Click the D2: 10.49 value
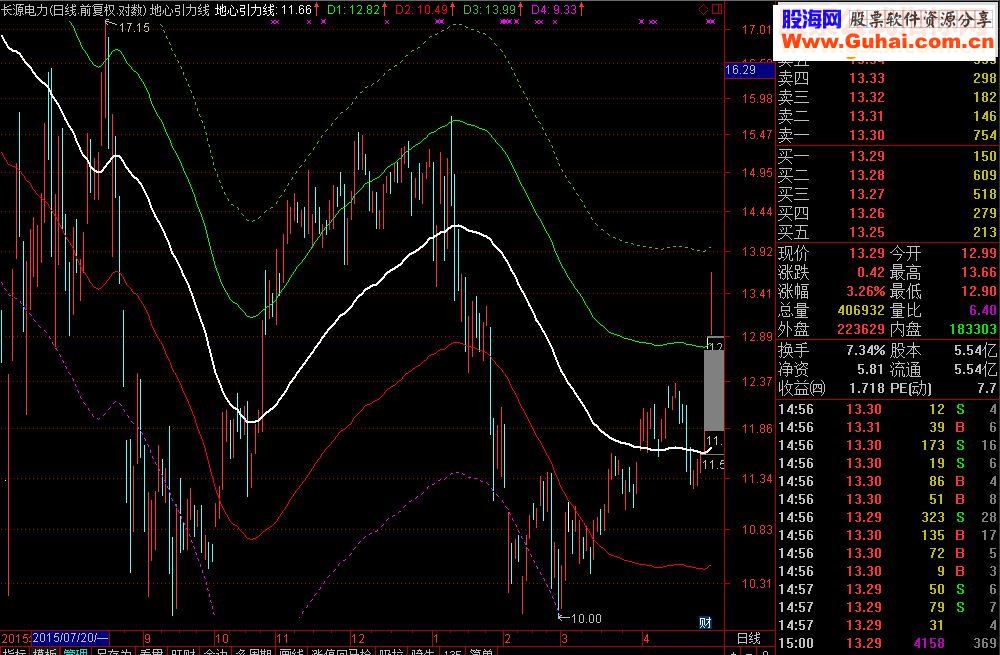1000x655 pixels. coord(422,10)
